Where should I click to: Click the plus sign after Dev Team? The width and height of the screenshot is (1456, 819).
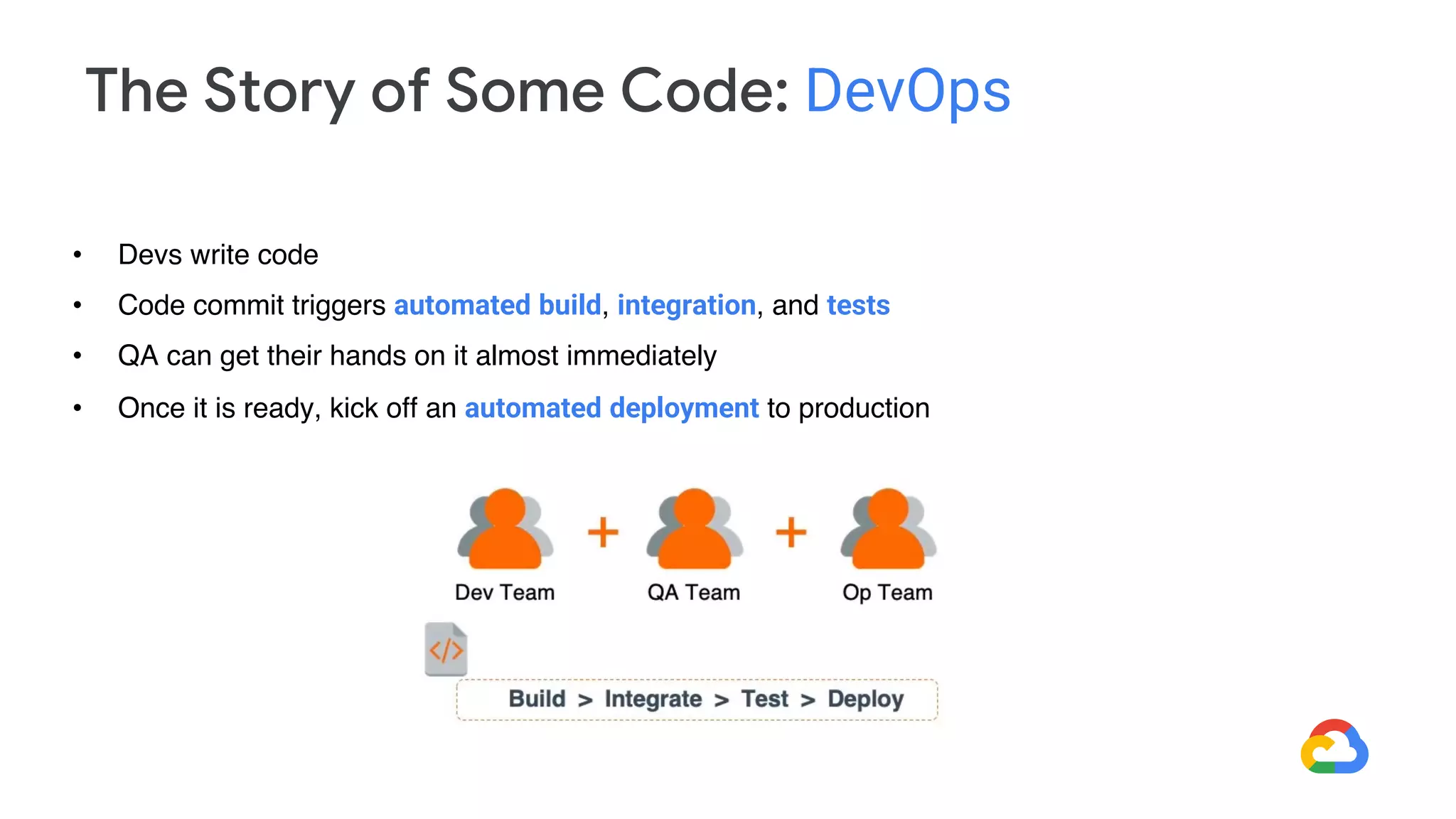coord(603,532)
